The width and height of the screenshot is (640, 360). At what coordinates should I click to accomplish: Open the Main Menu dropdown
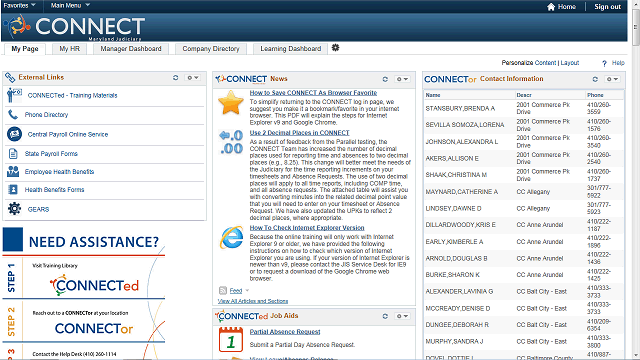(x=70, y=5)
